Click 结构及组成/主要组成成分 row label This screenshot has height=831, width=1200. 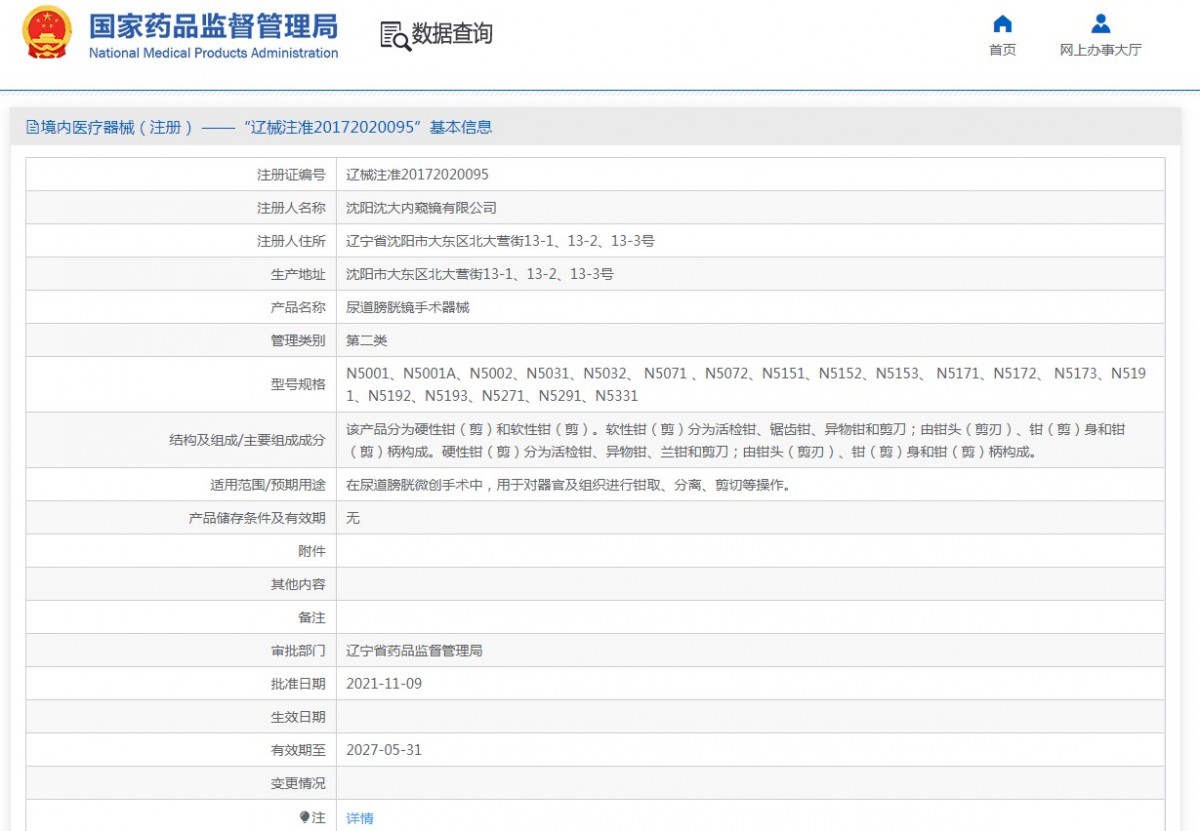pos(248,440)
